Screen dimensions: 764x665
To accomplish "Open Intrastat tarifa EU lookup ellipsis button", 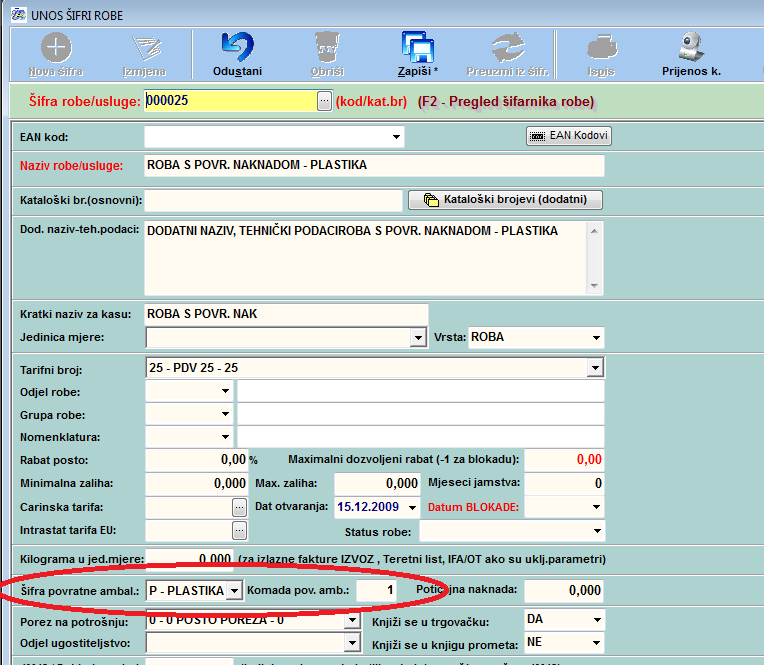I will (239, 531).
